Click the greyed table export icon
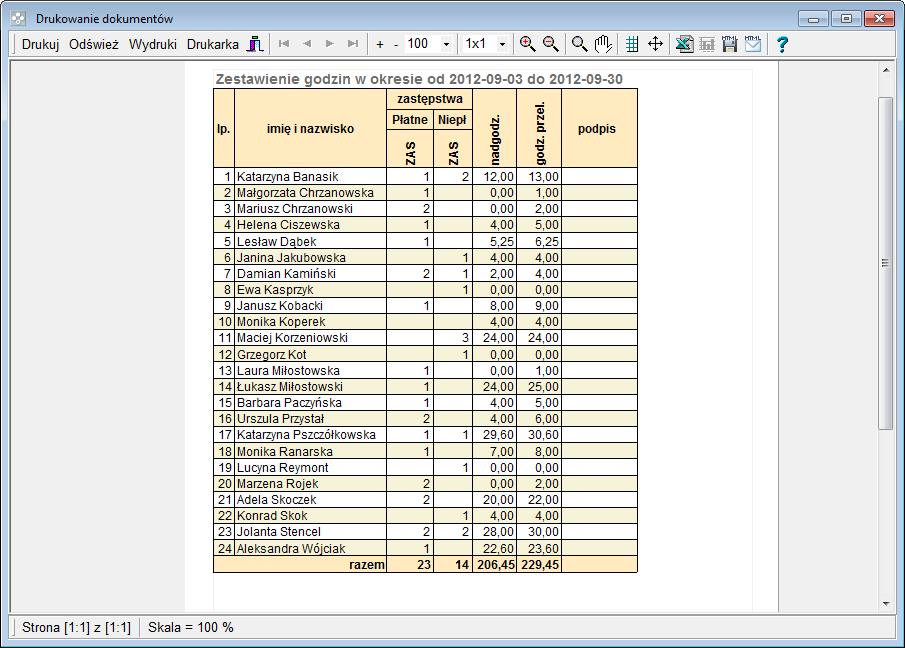The width and height of the screenshot is (905, 648). tap(707, 44)
